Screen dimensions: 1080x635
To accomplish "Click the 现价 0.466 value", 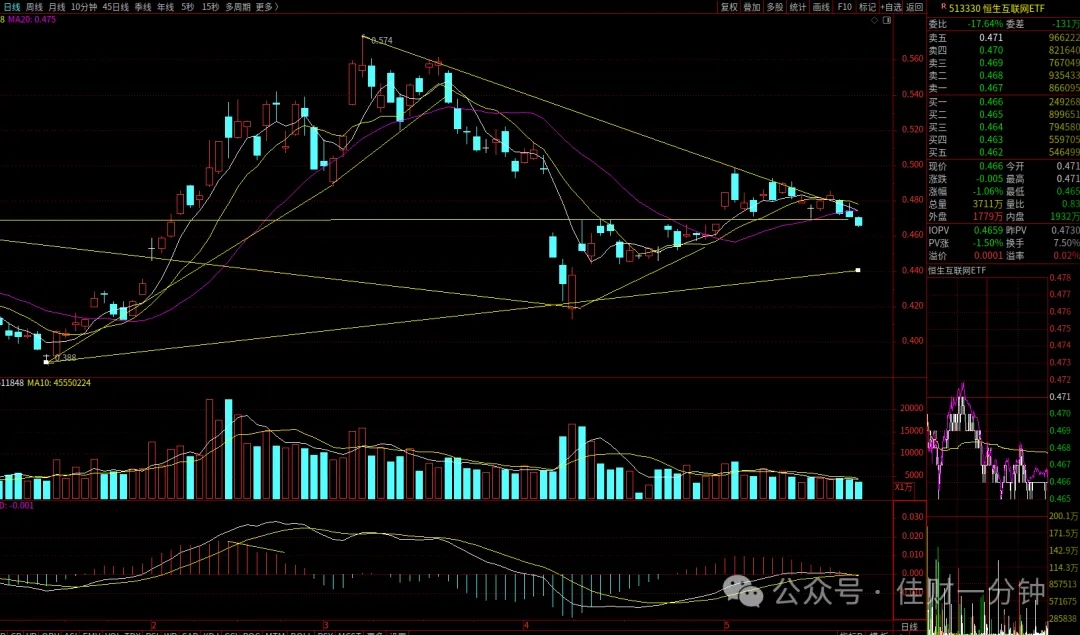I will tap(991, 166).
